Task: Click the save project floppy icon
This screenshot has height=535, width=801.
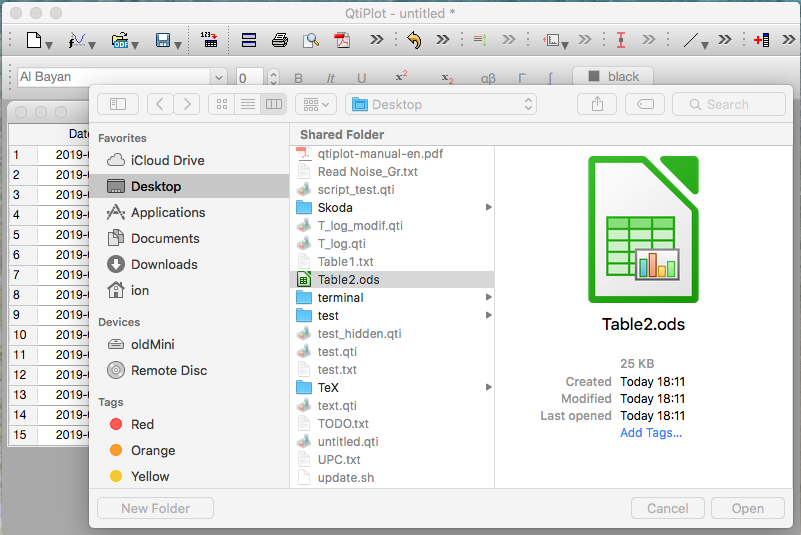Action: [162, 41]
